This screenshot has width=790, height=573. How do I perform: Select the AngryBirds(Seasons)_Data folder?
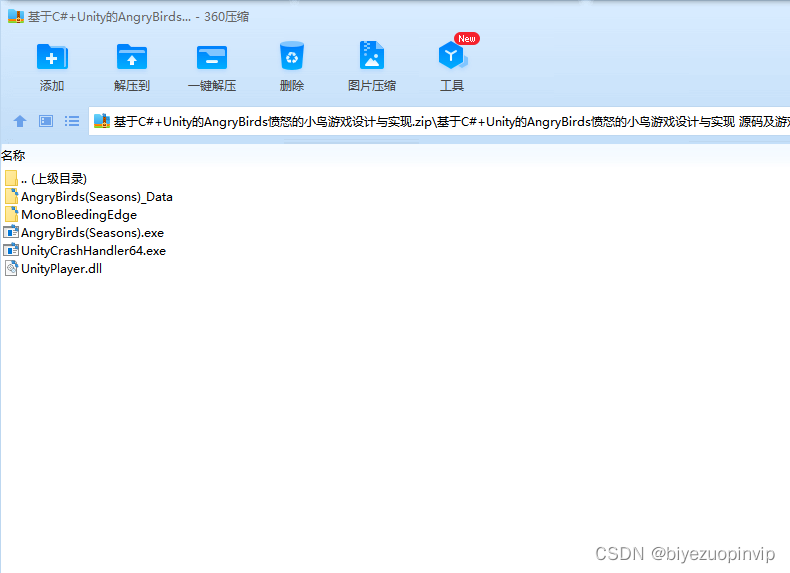(89, 197)
